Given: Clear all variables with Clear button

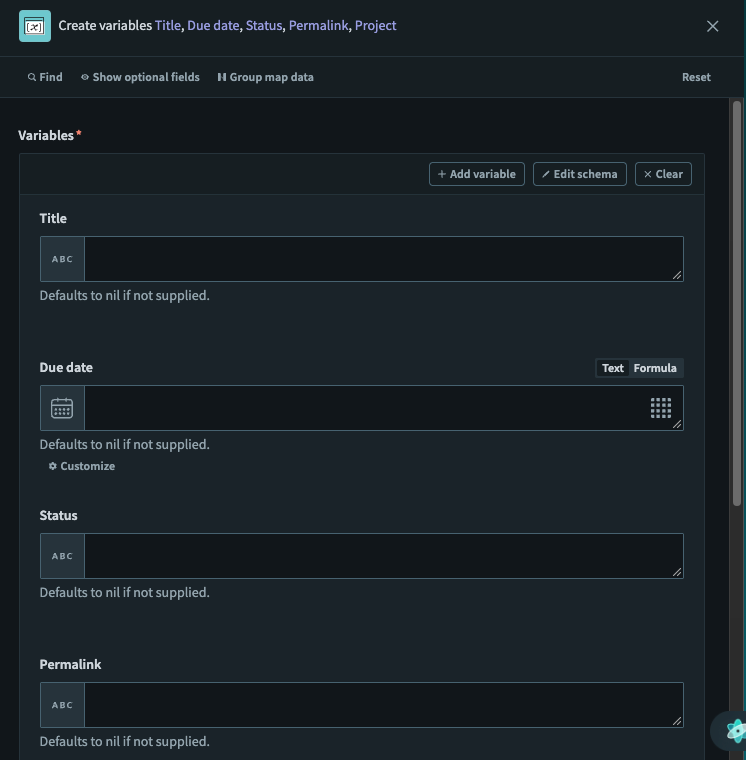Looking at the screenshot, I should coord(663,174).
